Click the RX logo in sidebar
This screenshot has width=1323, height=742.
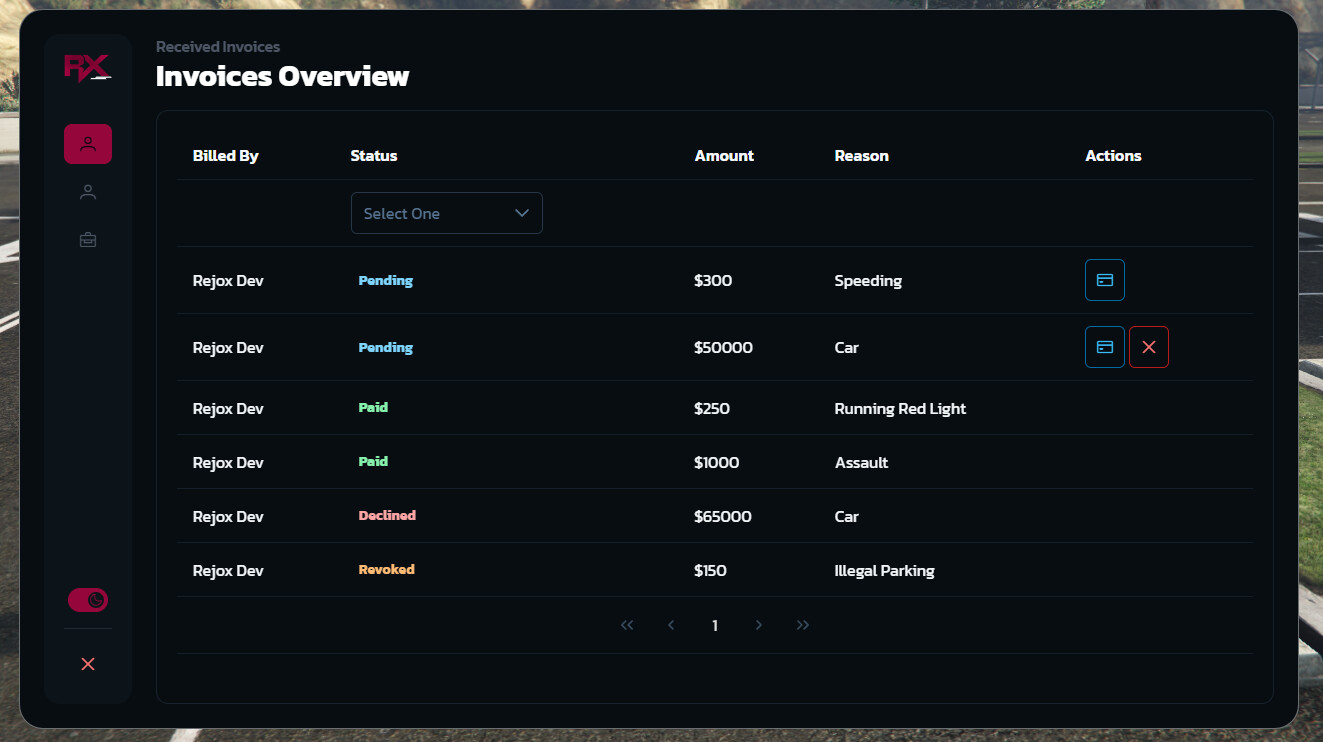87,68
